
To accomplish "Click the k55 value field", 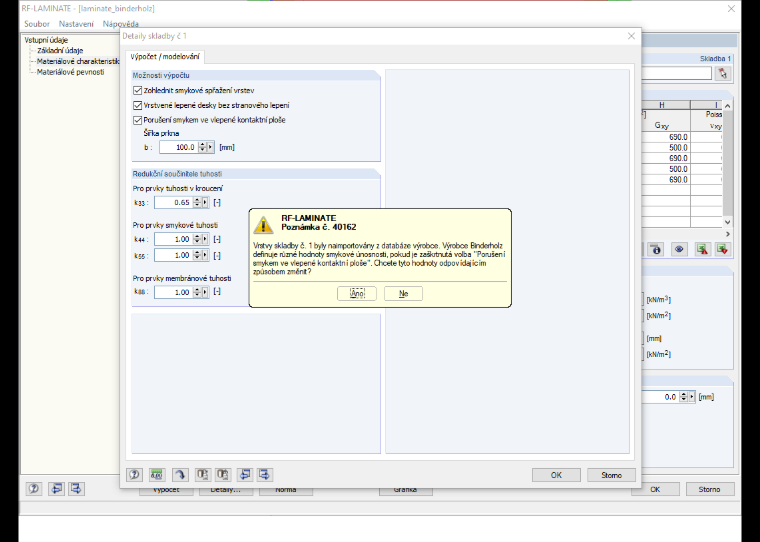I will 174,255.
